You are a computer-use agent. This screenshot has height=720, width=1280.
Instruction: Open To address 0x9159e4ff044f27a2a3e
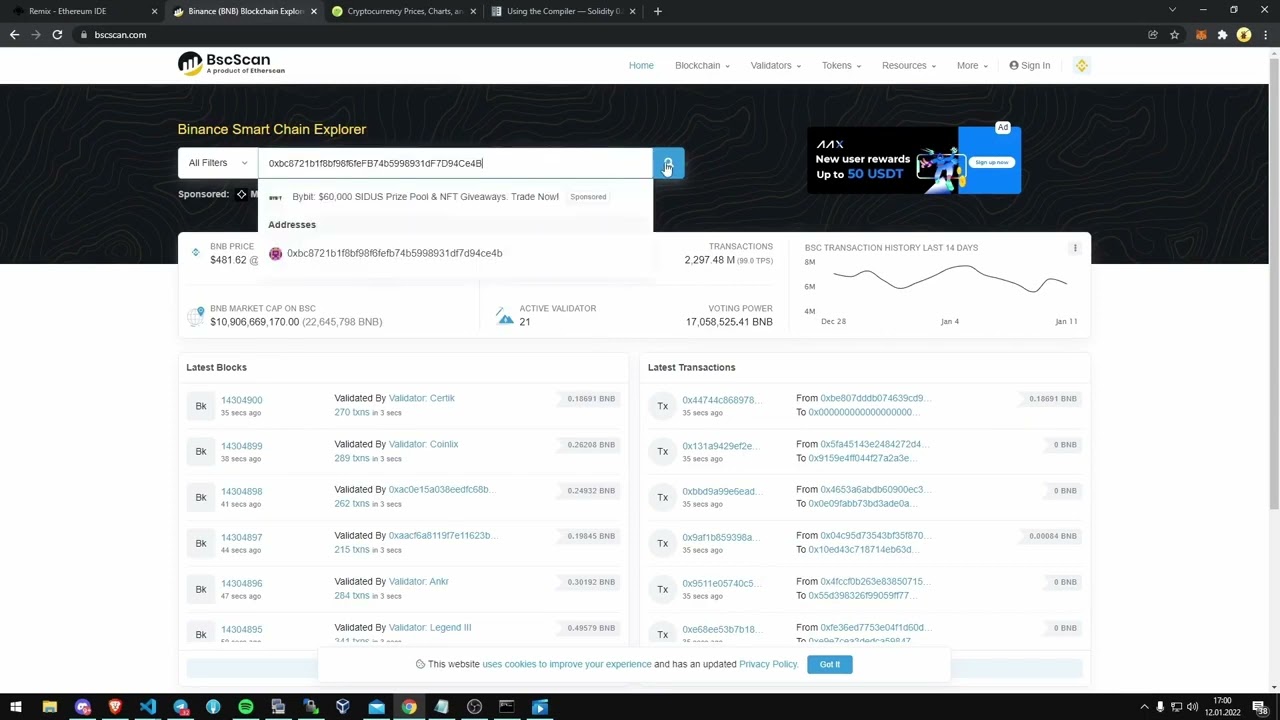pos(862,458)
